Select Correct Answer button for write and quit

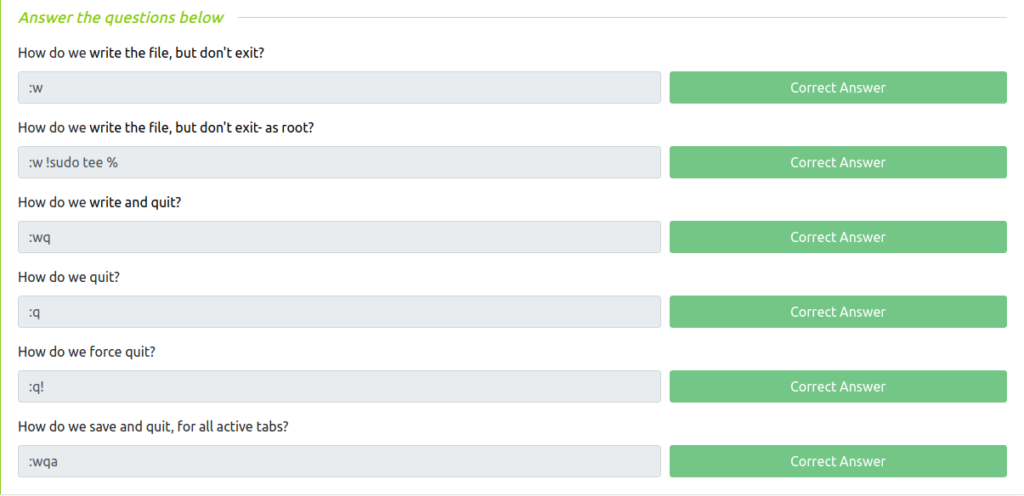pos(838,237)
